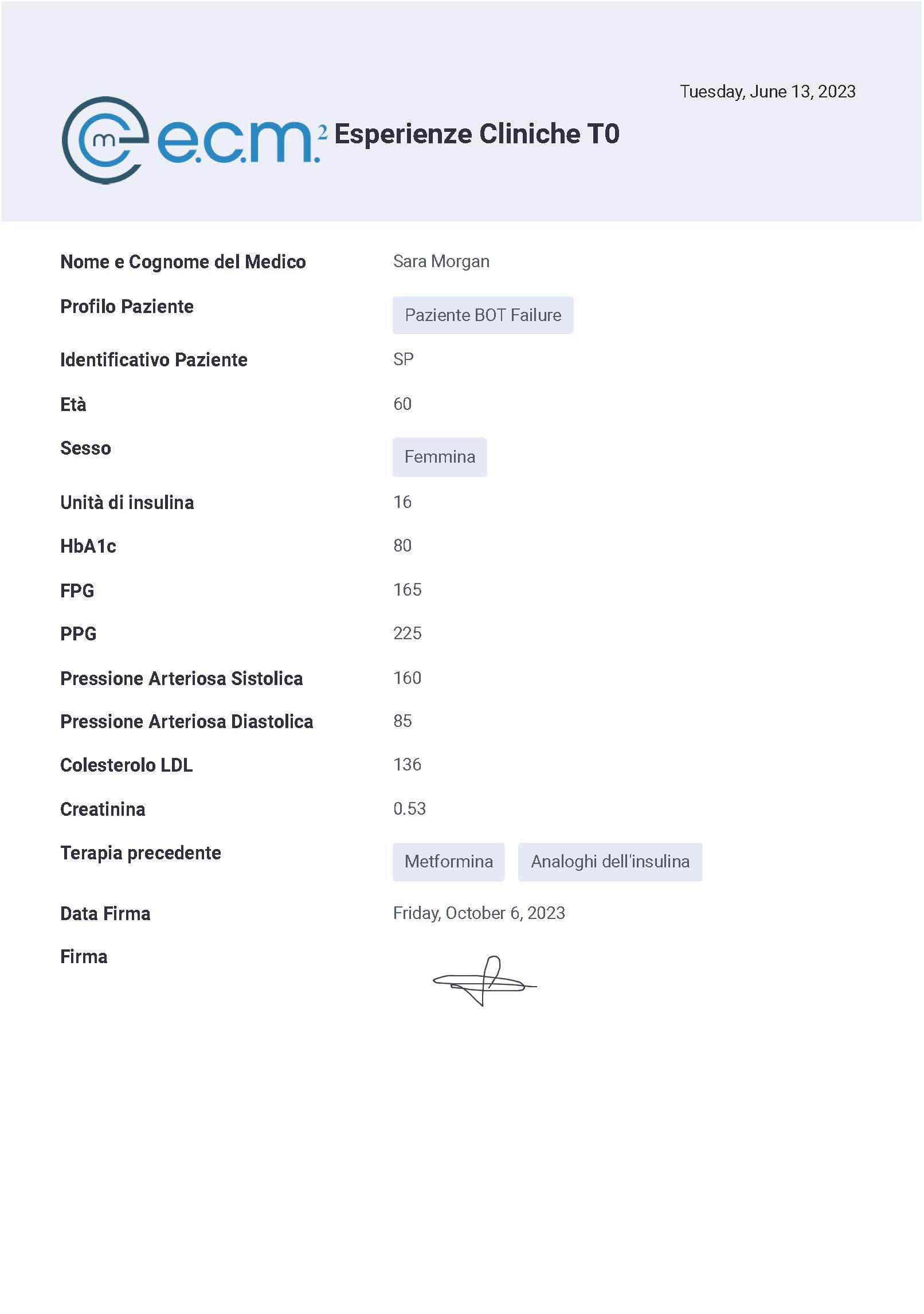Click the e.c.m. circular logo icon

tap(105, 140)
